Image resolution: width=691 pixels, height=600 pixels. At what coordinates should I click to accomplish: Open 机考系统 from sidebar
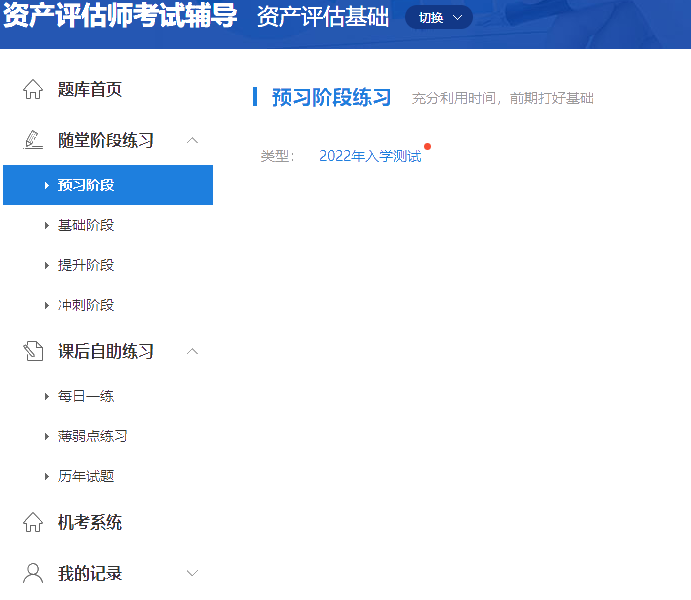tap(89, 522)
